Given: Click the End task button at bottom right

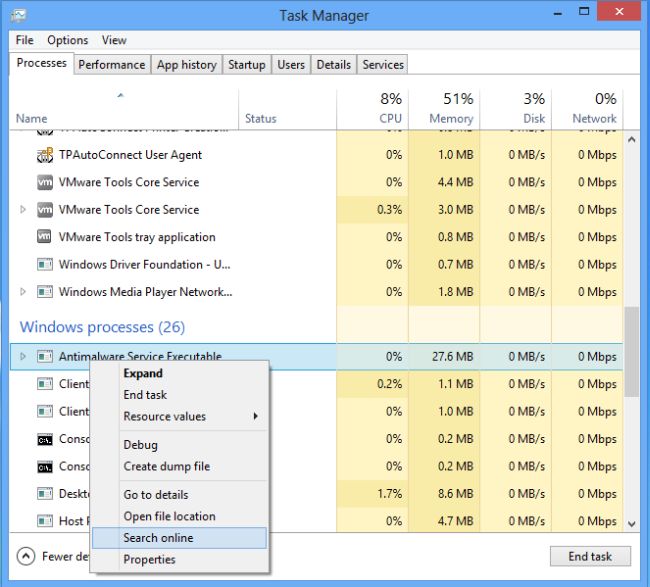Looking at the screenshot, I should (x=590, y=556).
